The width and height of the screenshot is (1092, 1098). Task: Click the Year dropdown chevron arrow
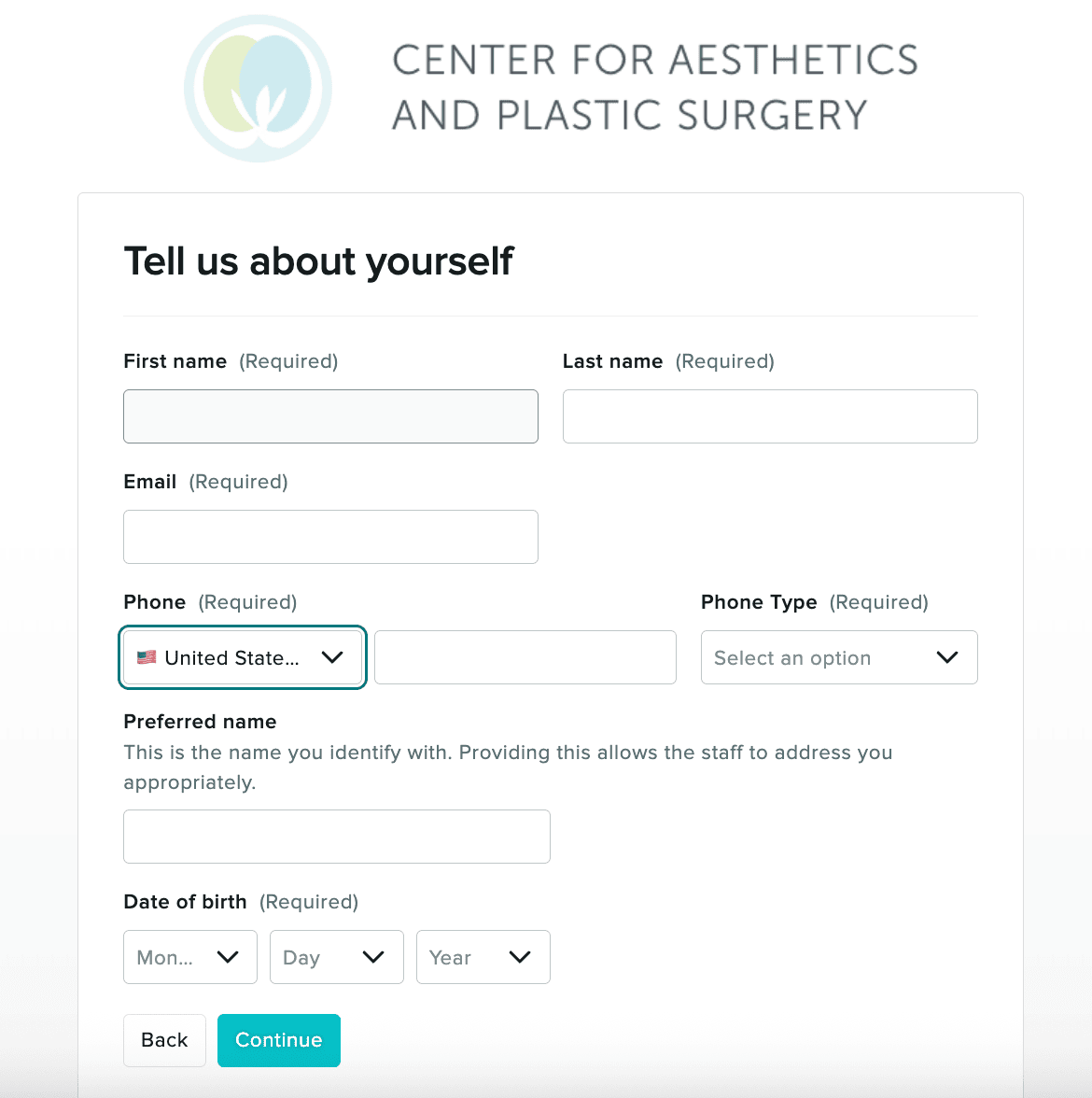point(520,957)
